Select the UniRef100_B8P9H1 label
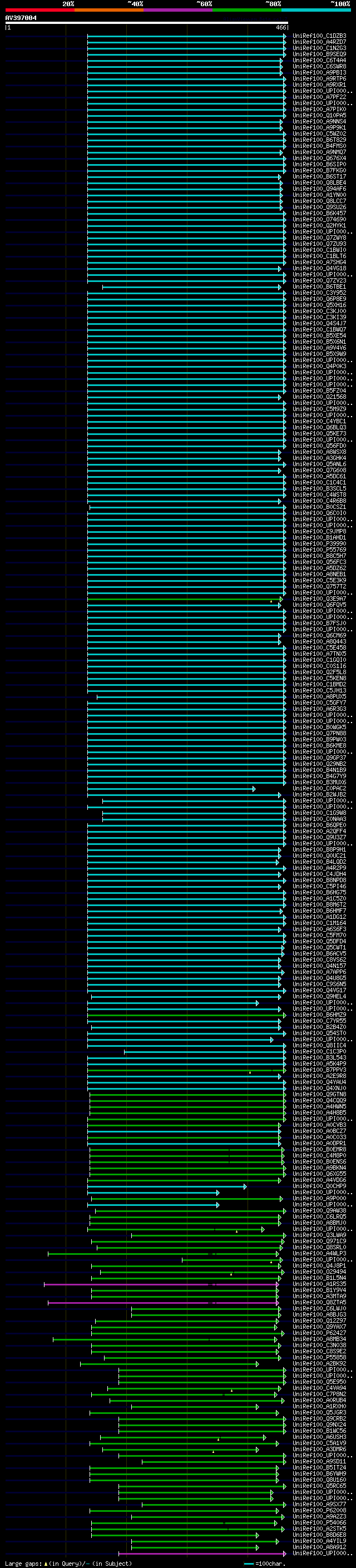 (x=319, y=850)
